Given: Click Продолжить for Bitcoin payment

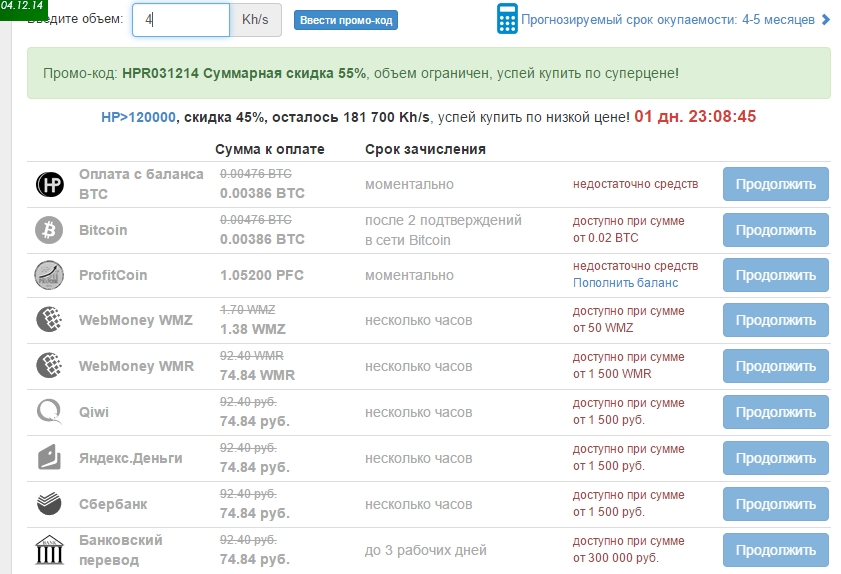Looking at the screenshot, I should pyautogui.click(x=775, y=230).
